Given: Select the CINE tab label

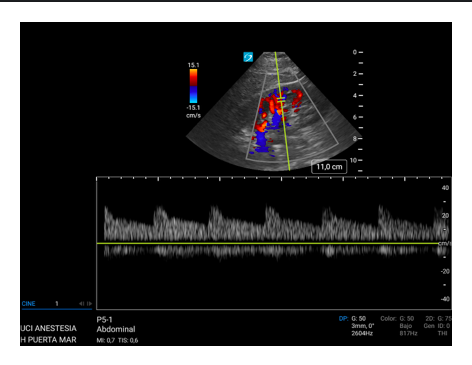Looking at the screenshot, I should tap(28, 304).
